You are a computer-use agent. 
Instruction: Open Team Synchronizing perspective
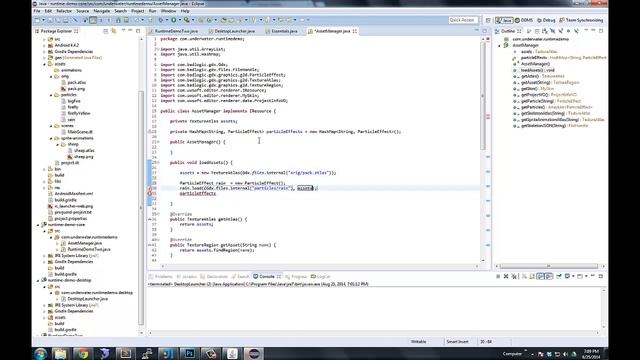[x=581, y=20]
